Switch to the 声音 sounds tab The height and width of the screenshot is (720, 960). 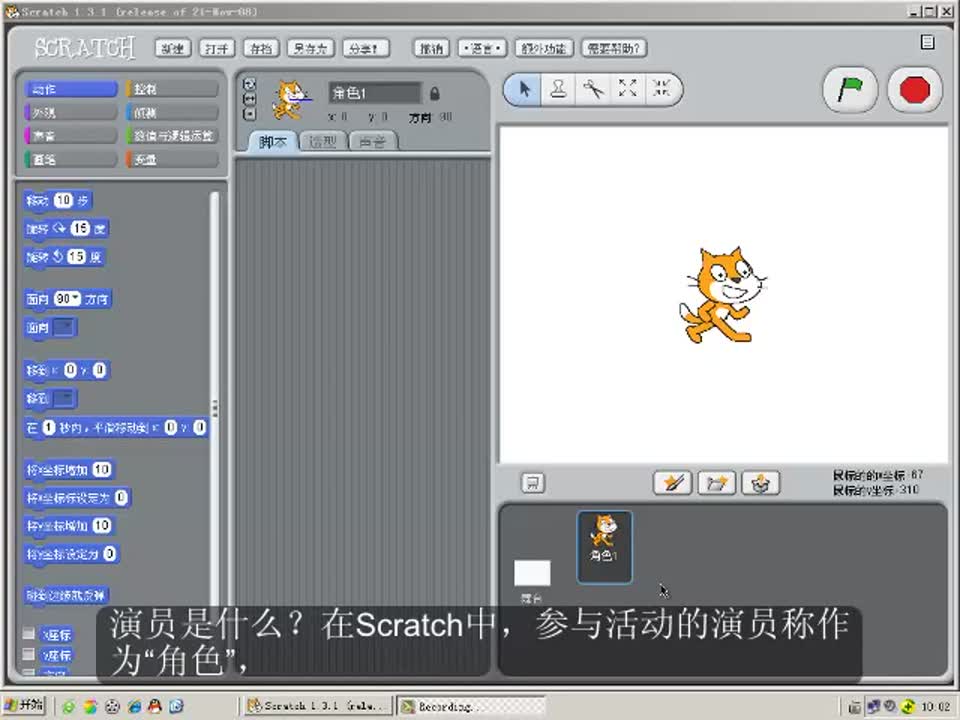(372, 142)
